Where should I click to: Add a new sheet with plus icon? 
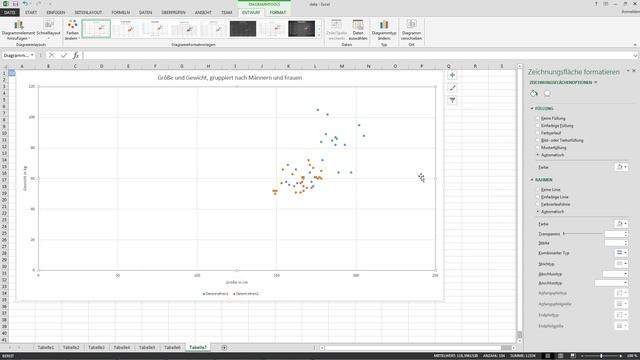224,347
